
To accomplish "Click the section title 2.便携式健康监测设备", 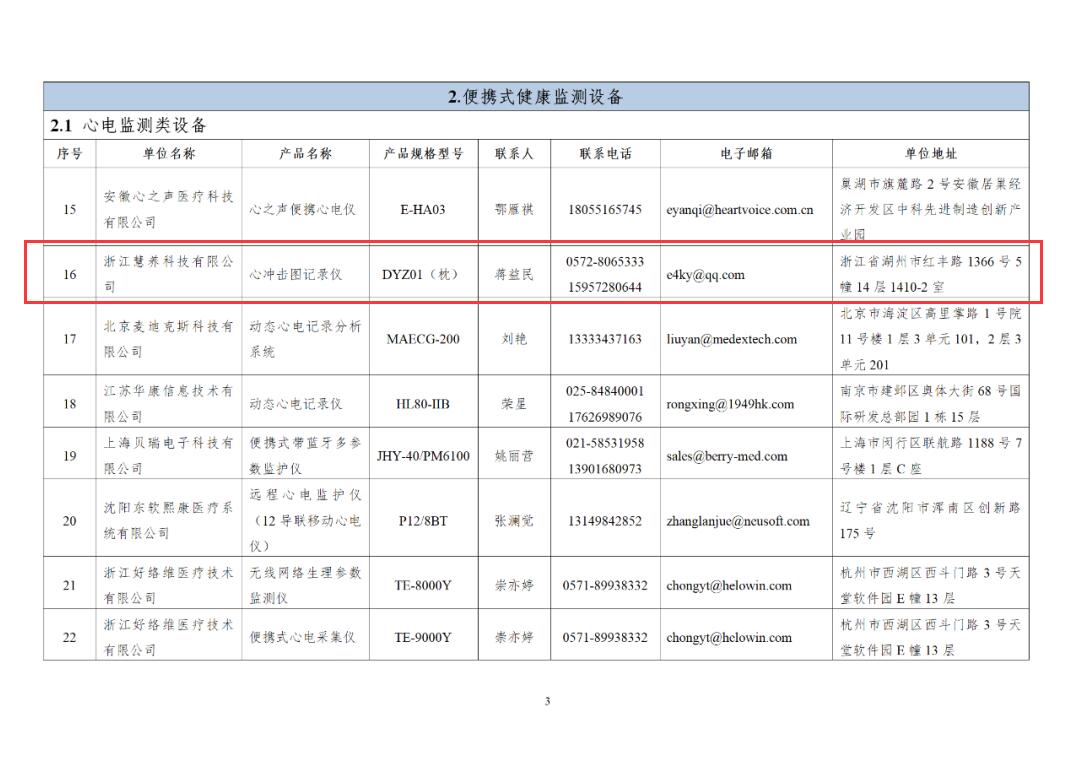I will [x=535, y=97].
